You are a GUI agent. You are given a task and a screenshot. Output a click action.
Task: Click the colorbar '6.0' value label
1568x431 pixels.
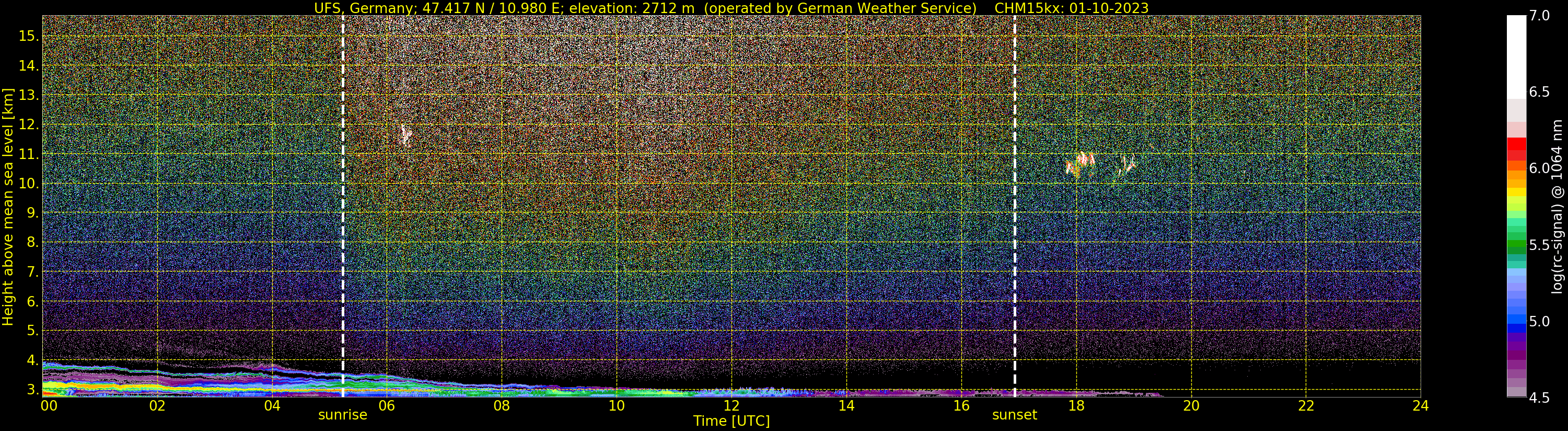pos(1539,168)
